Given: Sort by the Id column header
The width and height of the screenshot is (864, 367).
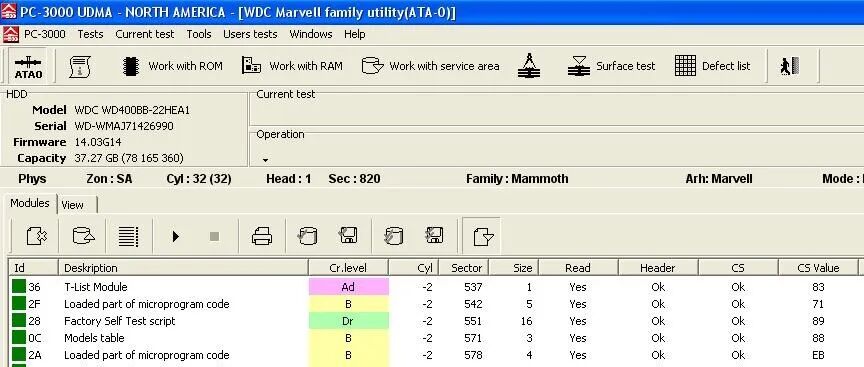Looking at the screenshot, I should pyautogui.click(x=34, y=268).
